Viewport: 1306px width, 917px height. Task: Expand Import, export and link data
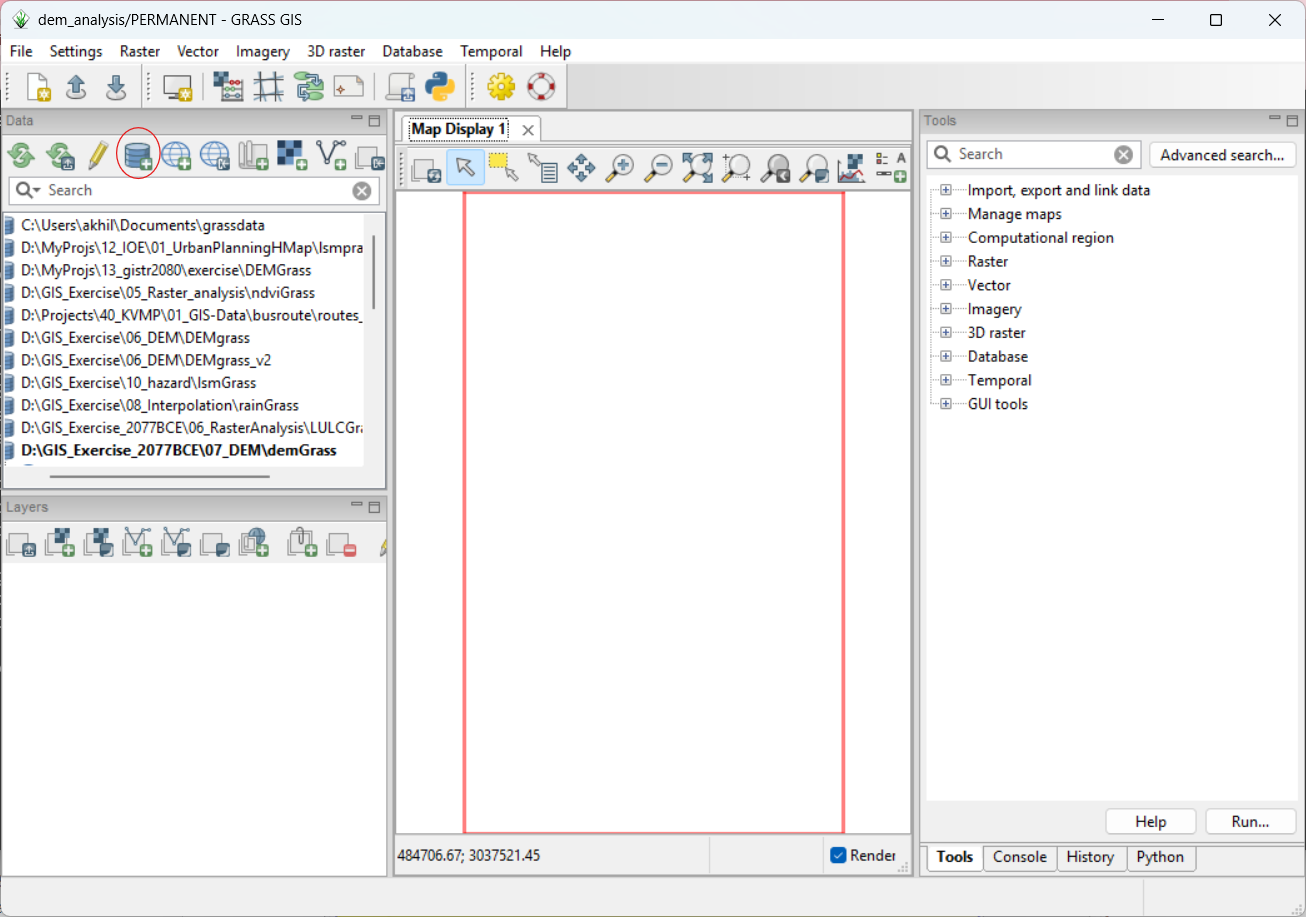[945, 190]
